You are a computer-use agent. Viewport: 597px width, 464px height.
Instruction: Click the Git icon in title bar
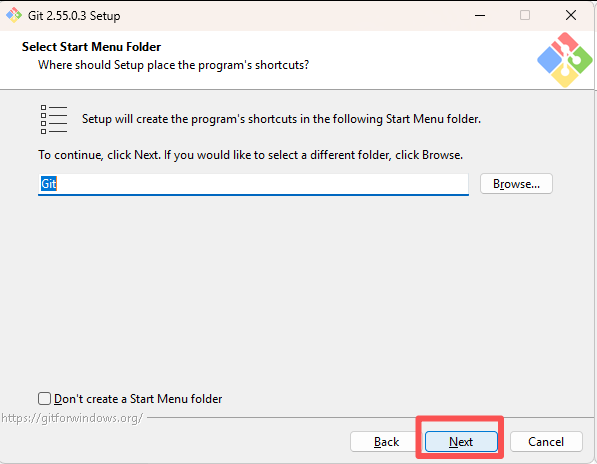[x=14, y=15]
